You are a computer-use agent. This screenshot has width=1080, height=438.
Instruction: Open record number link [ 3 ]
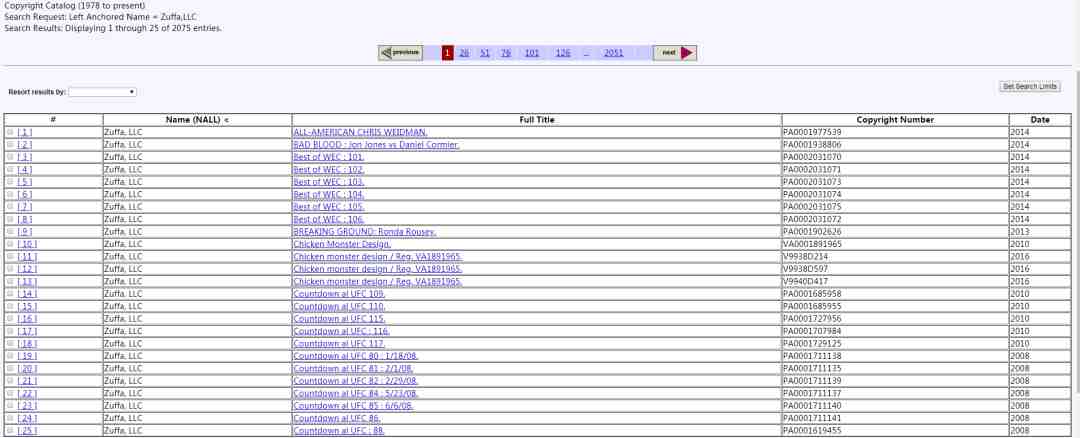[25, 157]
